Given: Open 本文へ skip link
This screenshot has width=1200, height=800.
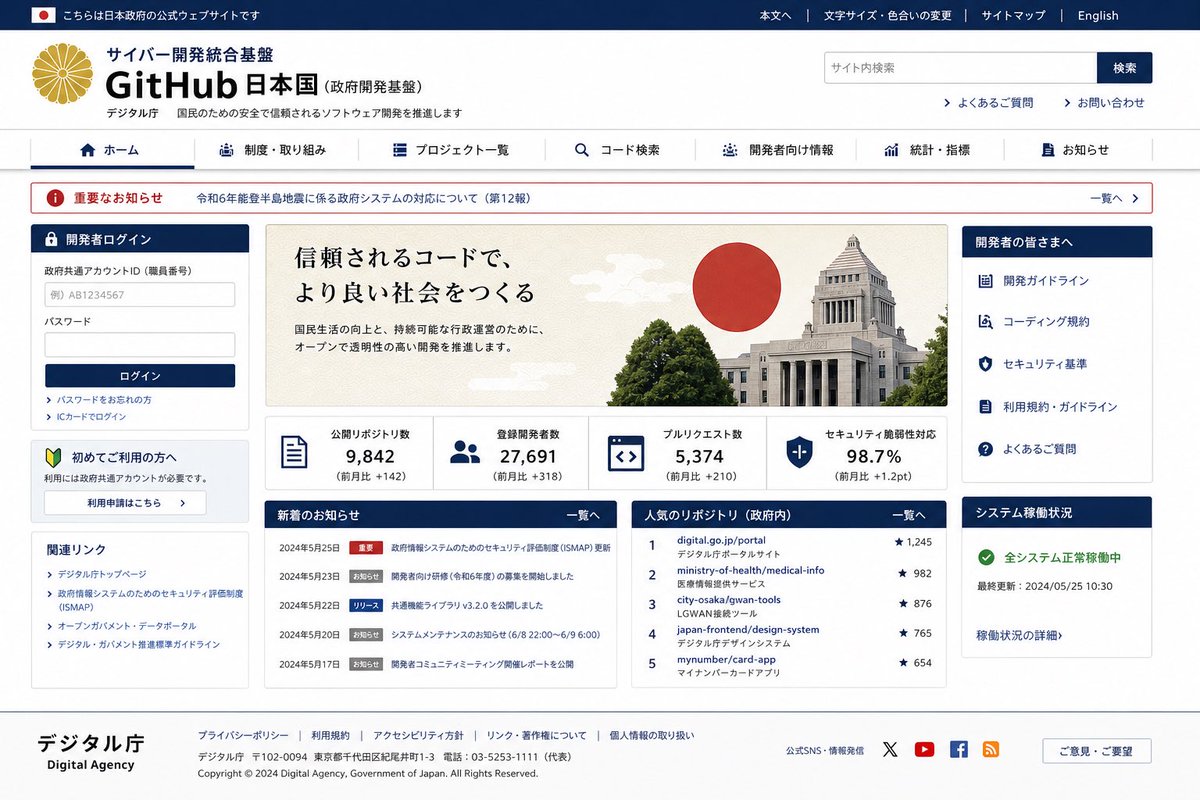Looking at the screenshot, I should (775, 15).
